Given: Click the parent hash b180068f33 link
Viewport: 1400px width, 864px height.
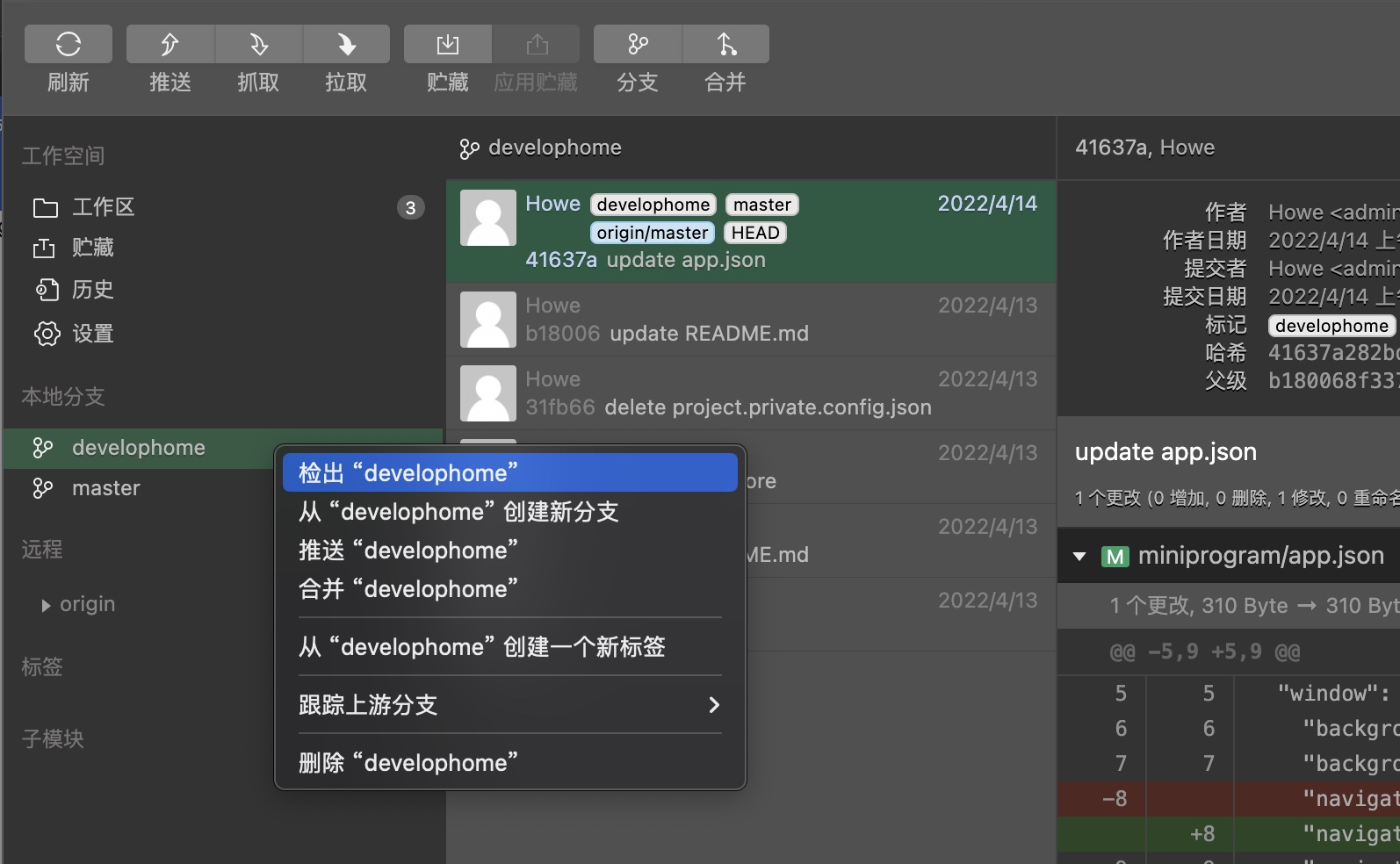Looking at the screenshot, I should [x=1333, y=381].
